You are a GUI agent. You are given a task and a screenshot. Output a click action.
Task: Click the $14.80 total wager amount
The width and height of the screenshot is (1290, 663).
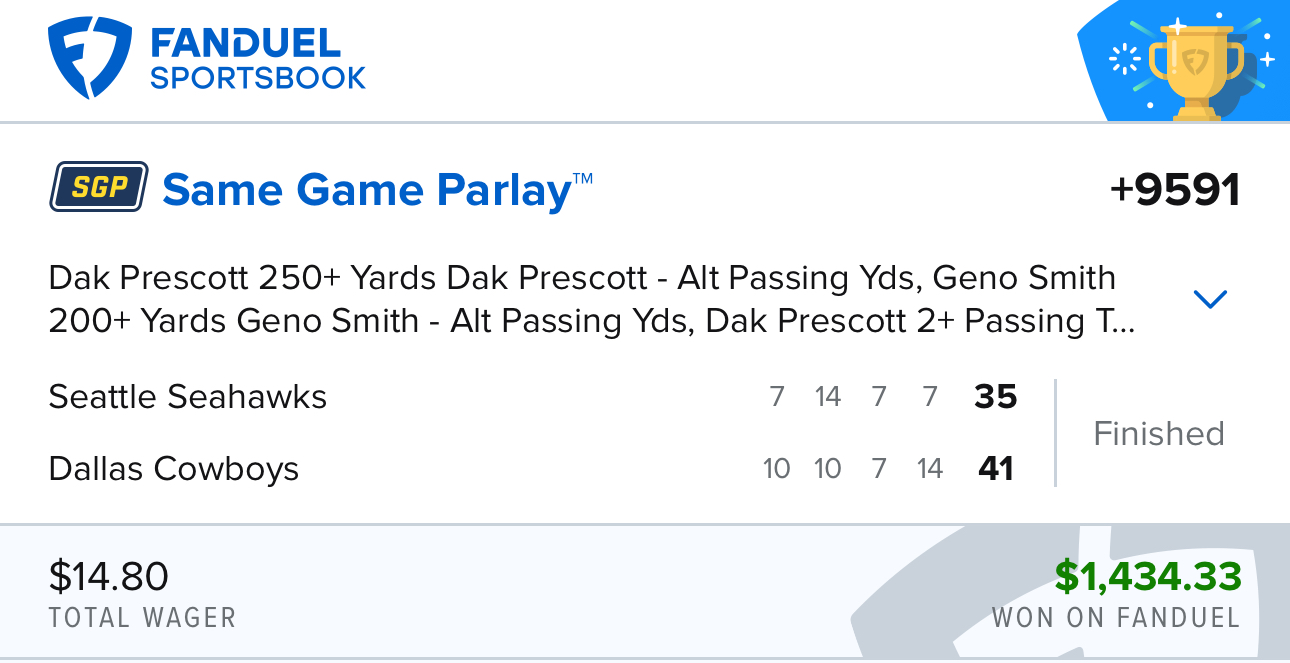109,577
